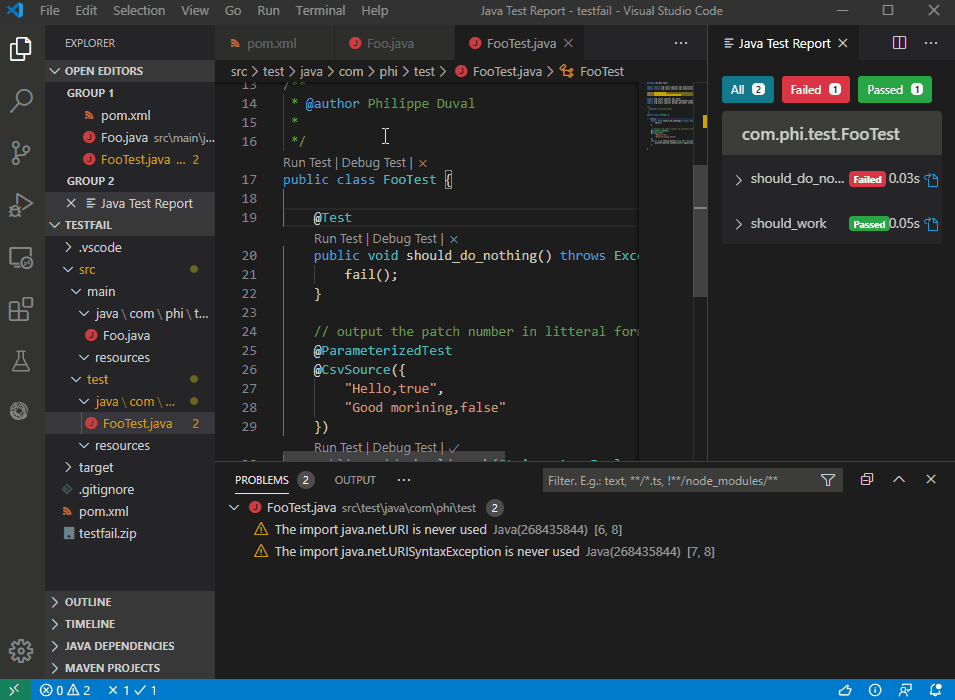Open the Manage settings gear icon

tap(21, 651)
